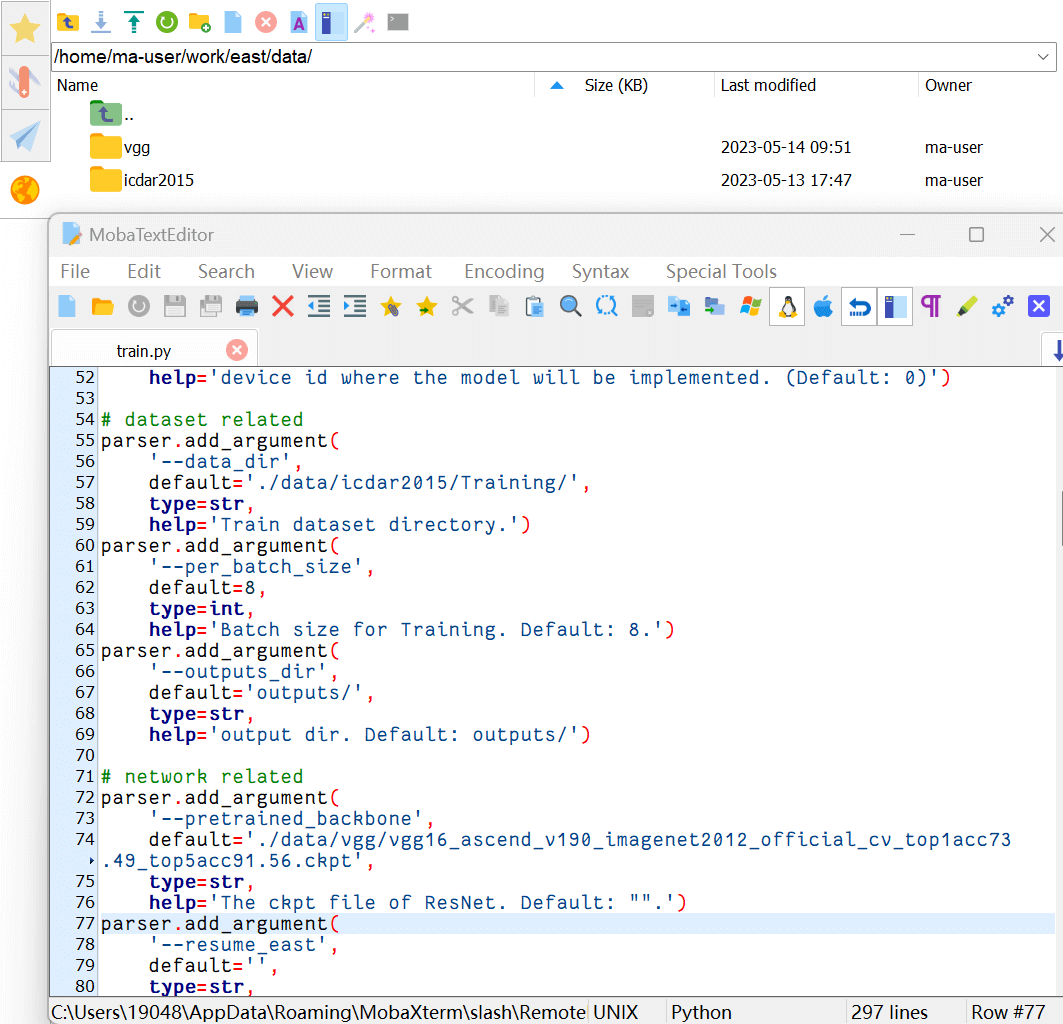Viewport: 1063px width, 1024px height.
Task: Click the folders with green arrow icon
Action: click(x=715, y=307)
